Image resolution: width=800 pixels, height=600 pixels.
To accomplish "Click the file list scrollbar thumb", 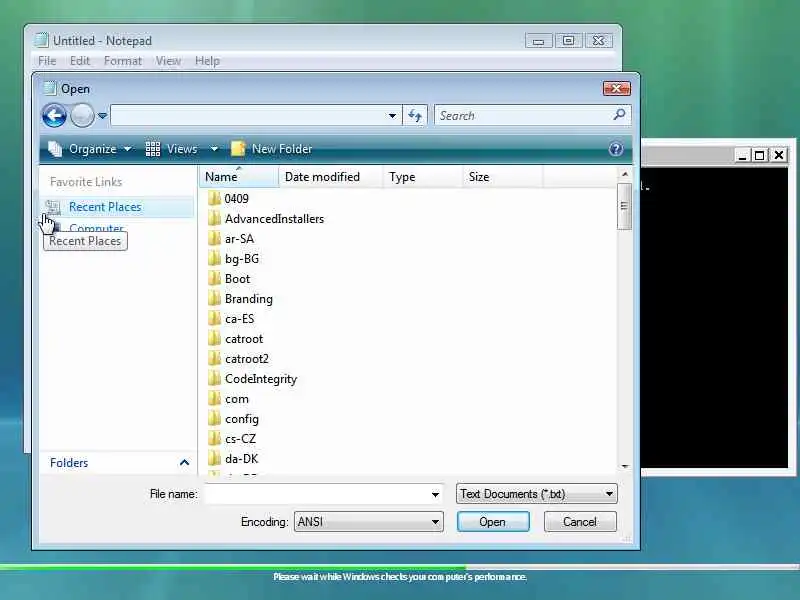I will (x=624, y=206).
